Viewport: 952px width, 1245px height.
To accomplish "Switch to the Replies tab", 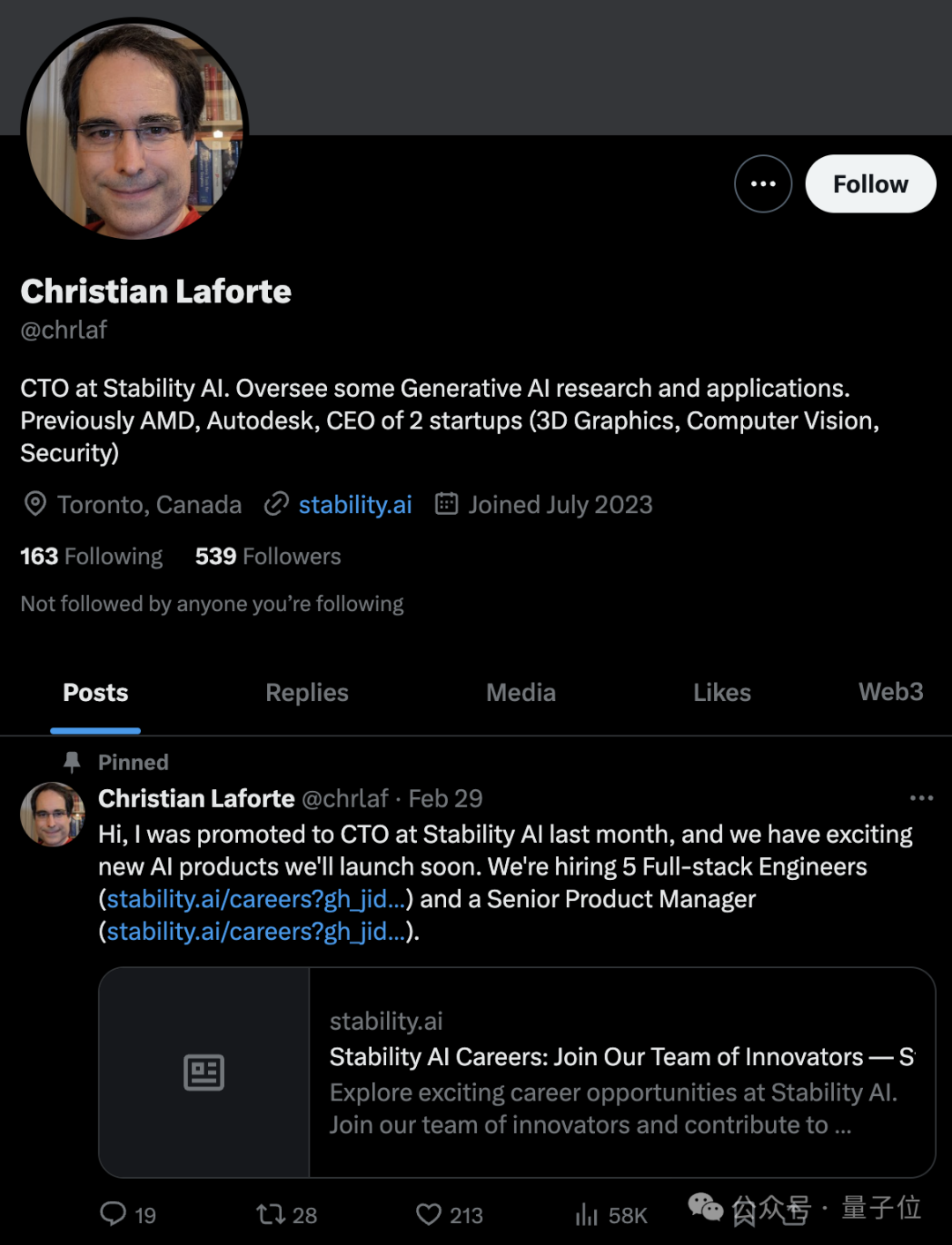I will pyautogui.click(x=307, y=692).
